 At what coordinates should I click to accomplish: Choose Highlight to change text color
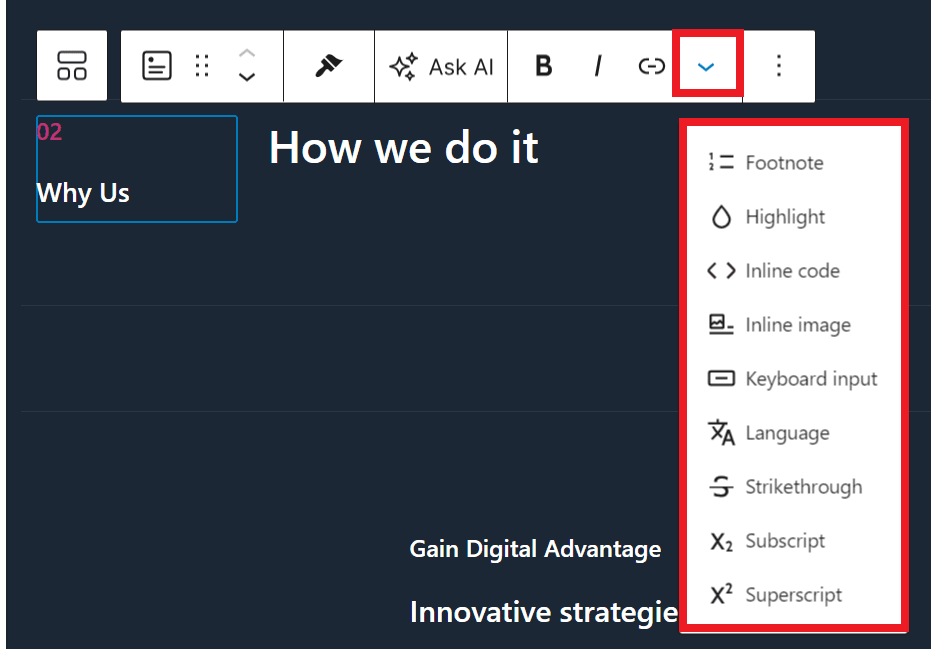pos(784,217)
